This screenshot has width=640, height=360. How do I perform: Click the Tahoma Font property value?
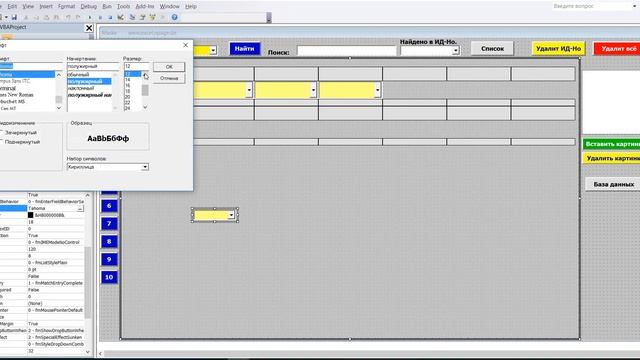tap(52, 209)
